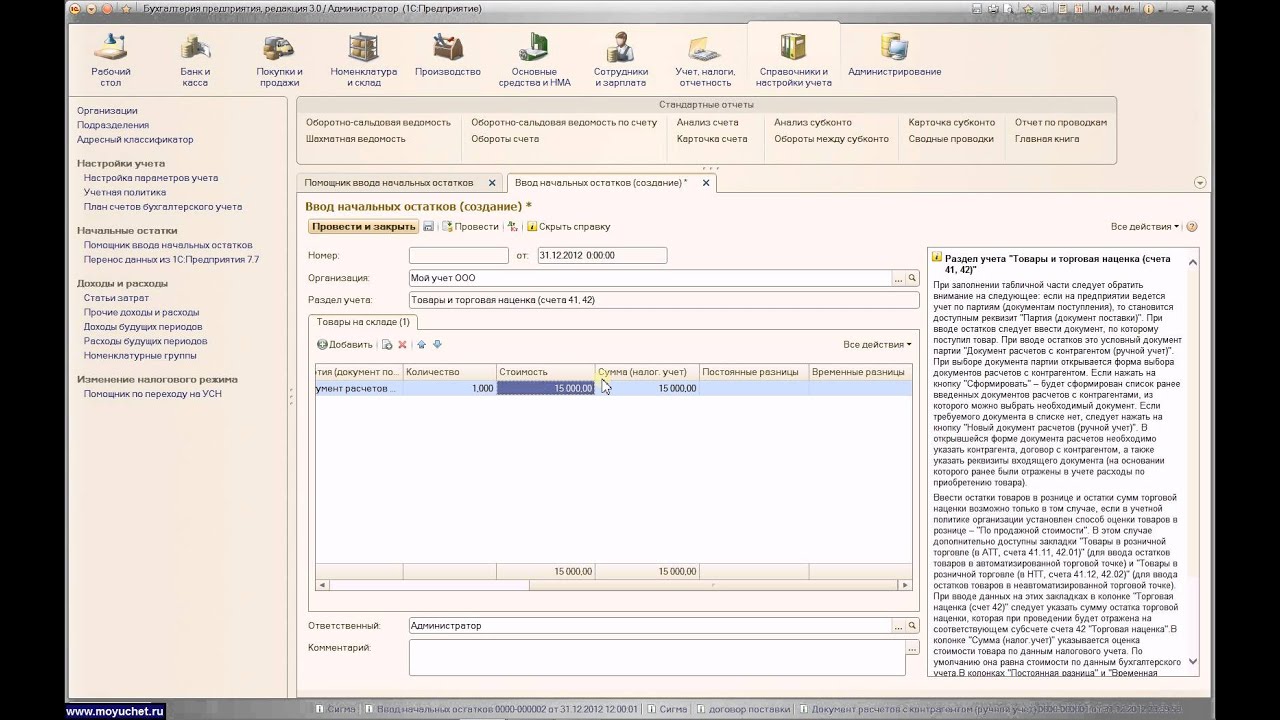Click magnifier button of Ответственный field
Image resolution: width=1280 pixels, height=720 pixels.
click(912, 626)
